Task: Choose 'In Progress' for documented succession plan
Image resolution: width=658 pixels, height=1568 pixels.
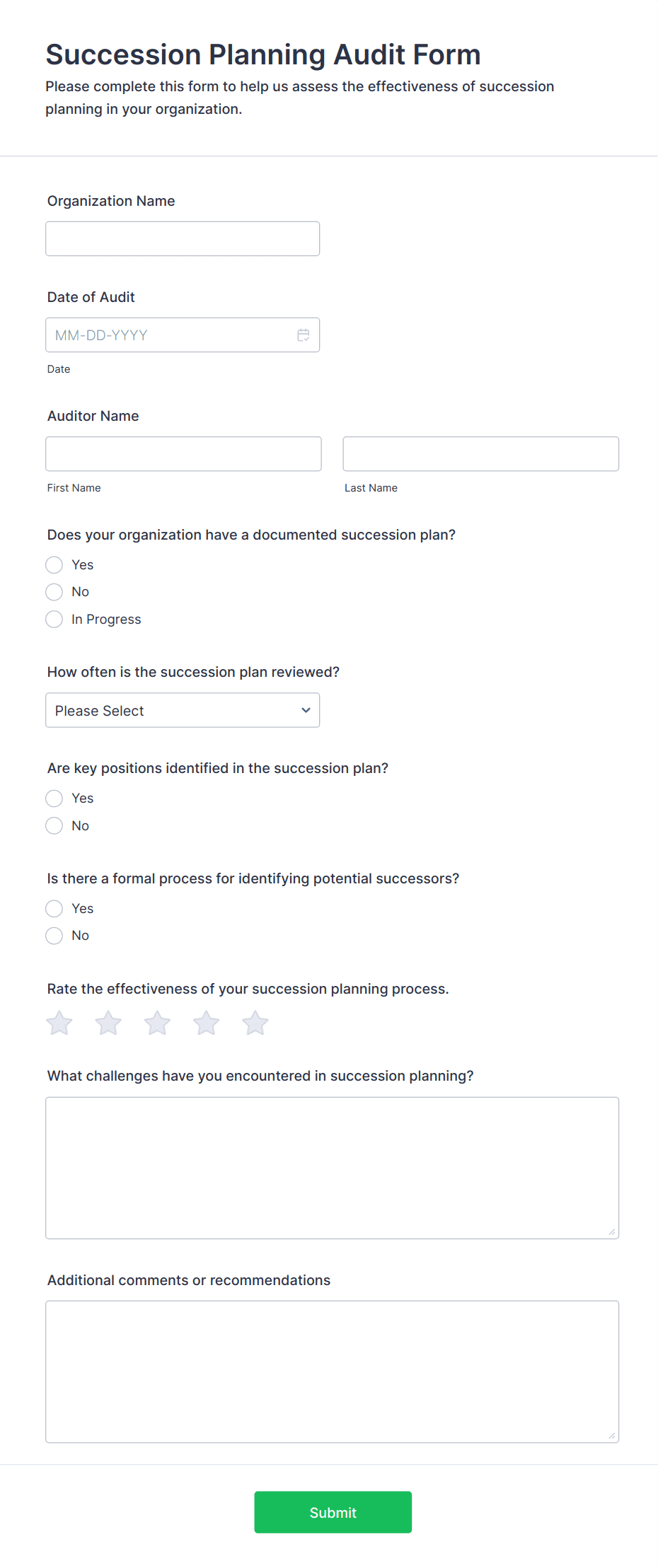Action: click(54, 619)
